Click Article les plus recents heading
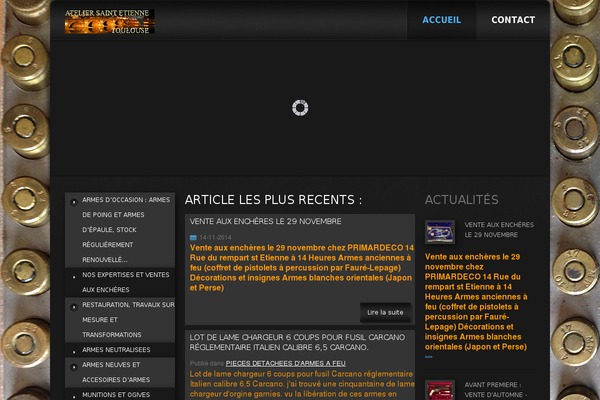This screenshot has width=600, height=400. (x=273, y=200)
